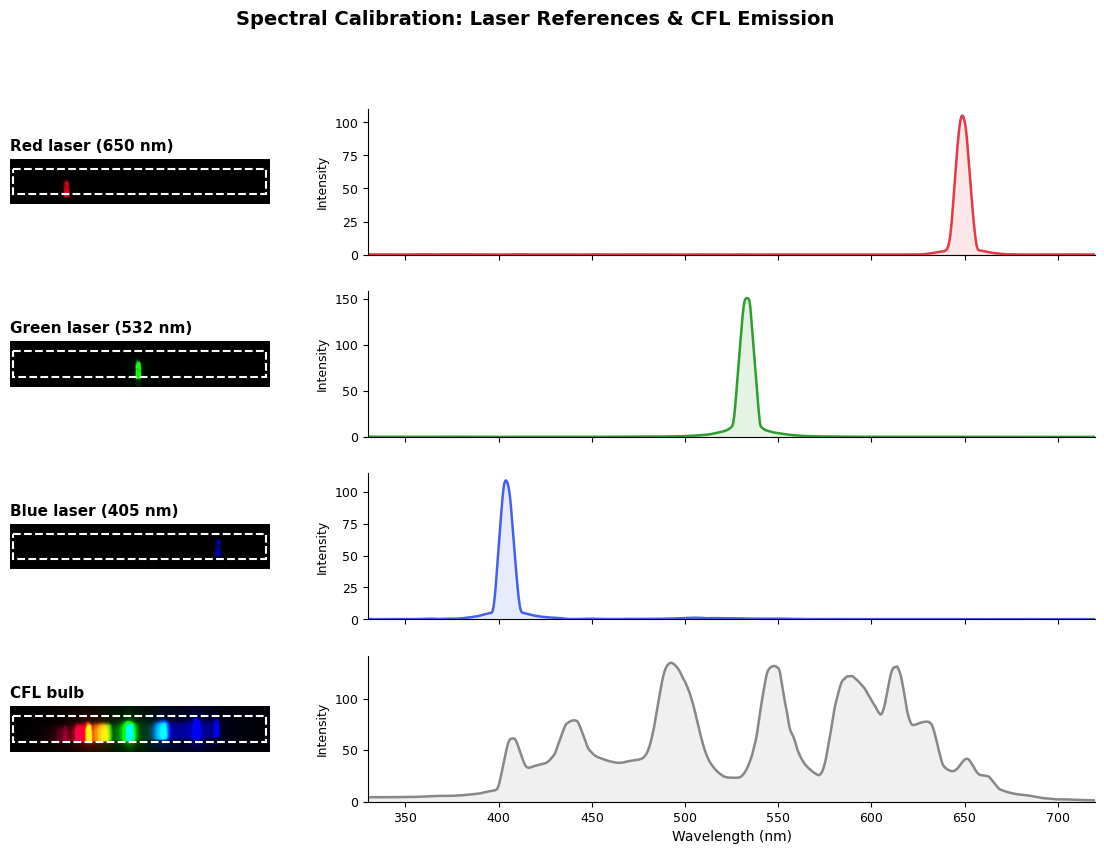The image size is (1104, 854).
Task: Select the red spot in red laser strip
Action: (67, 188)
